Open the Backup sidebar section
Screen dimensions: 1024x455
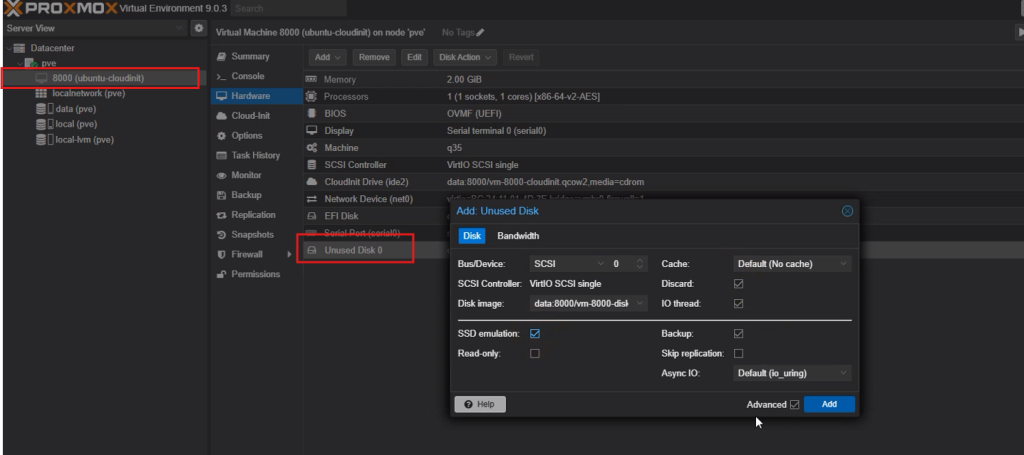(x=246, y=195)
